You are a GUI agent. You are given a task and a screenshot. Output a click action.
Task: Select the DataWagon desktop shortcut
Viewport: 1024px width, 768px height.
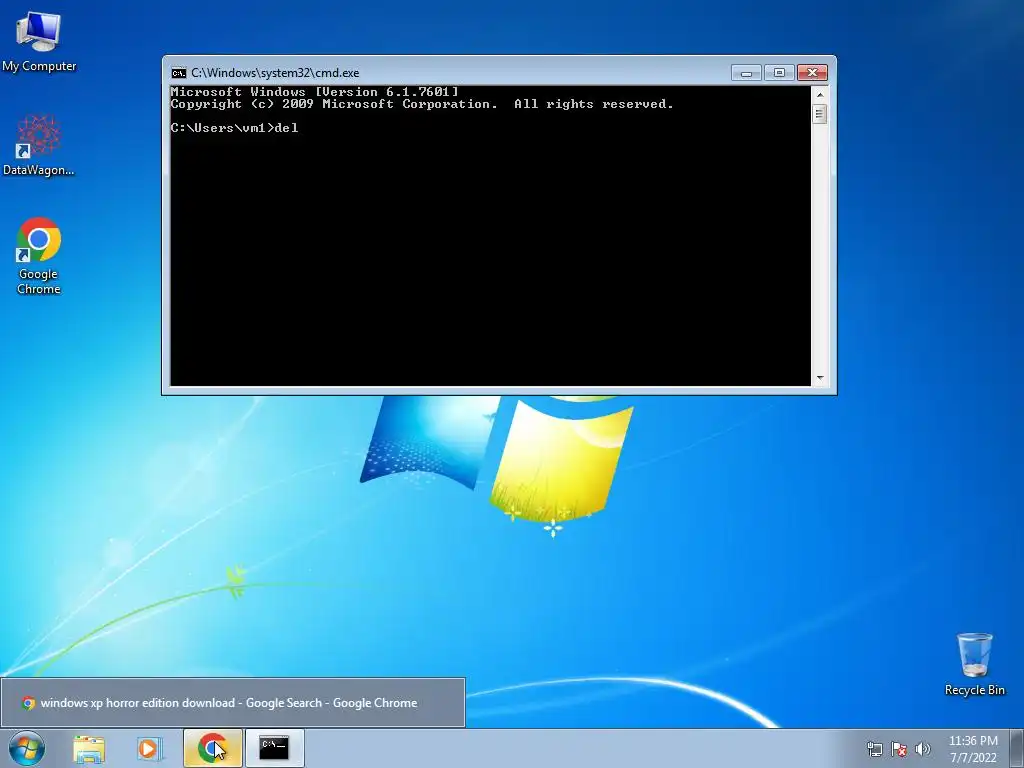point(39,145)
